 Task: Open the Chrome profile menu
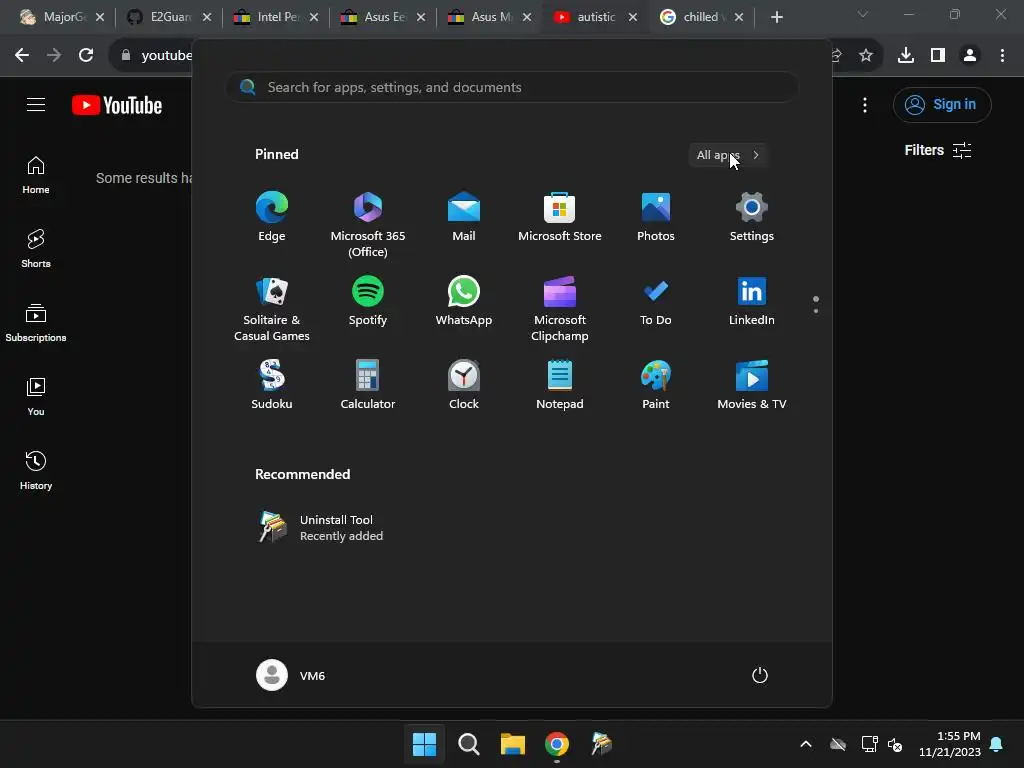[970, 56]
